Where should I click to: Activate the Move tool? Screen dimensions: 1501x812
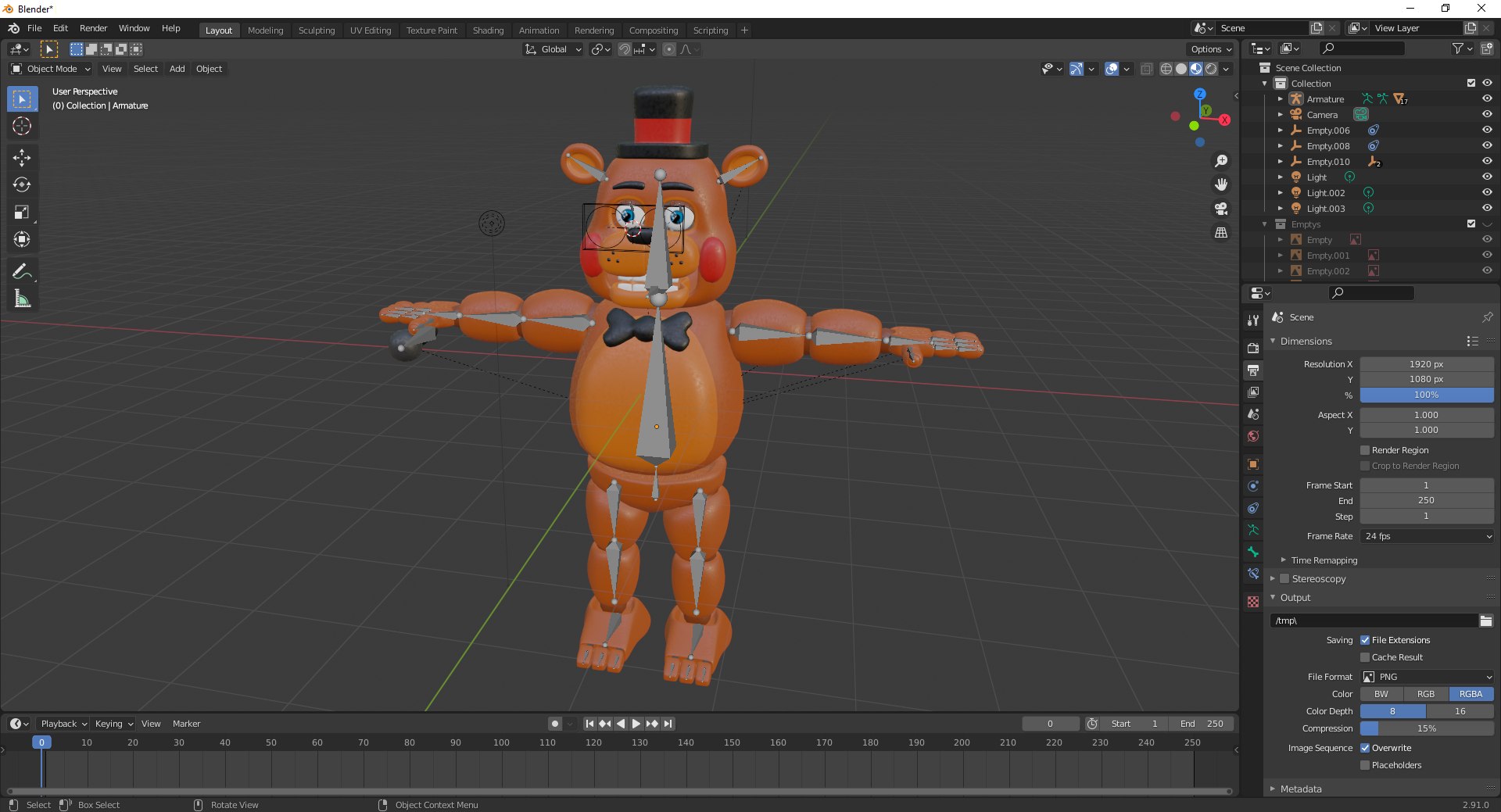point(22,158)
